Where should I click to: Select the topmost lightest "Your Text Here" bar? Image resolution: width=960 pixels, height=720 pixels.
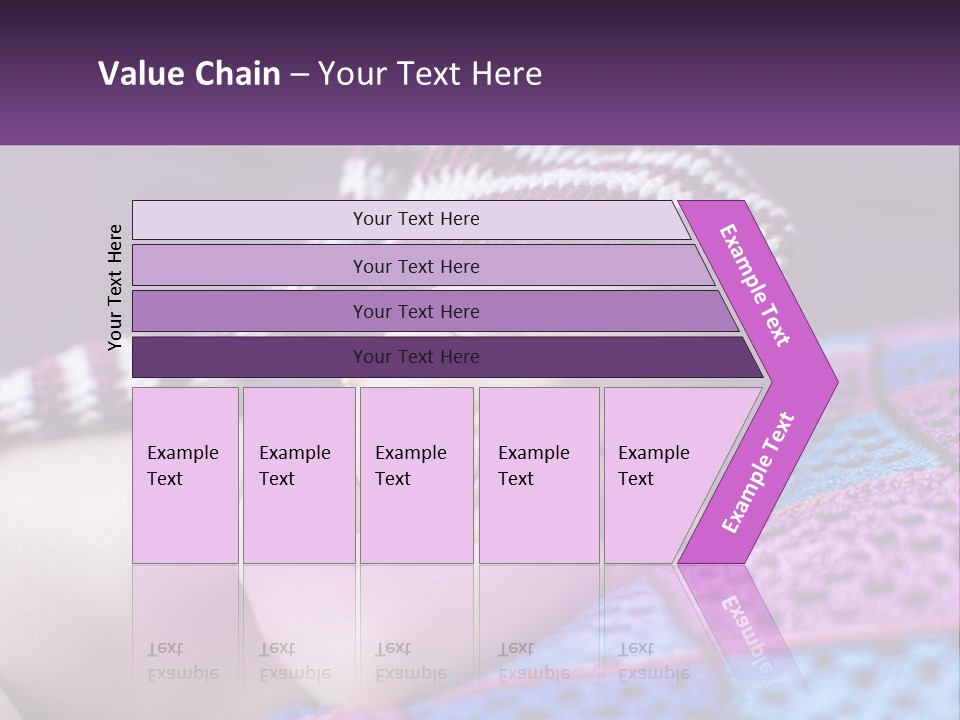[415, 219]
